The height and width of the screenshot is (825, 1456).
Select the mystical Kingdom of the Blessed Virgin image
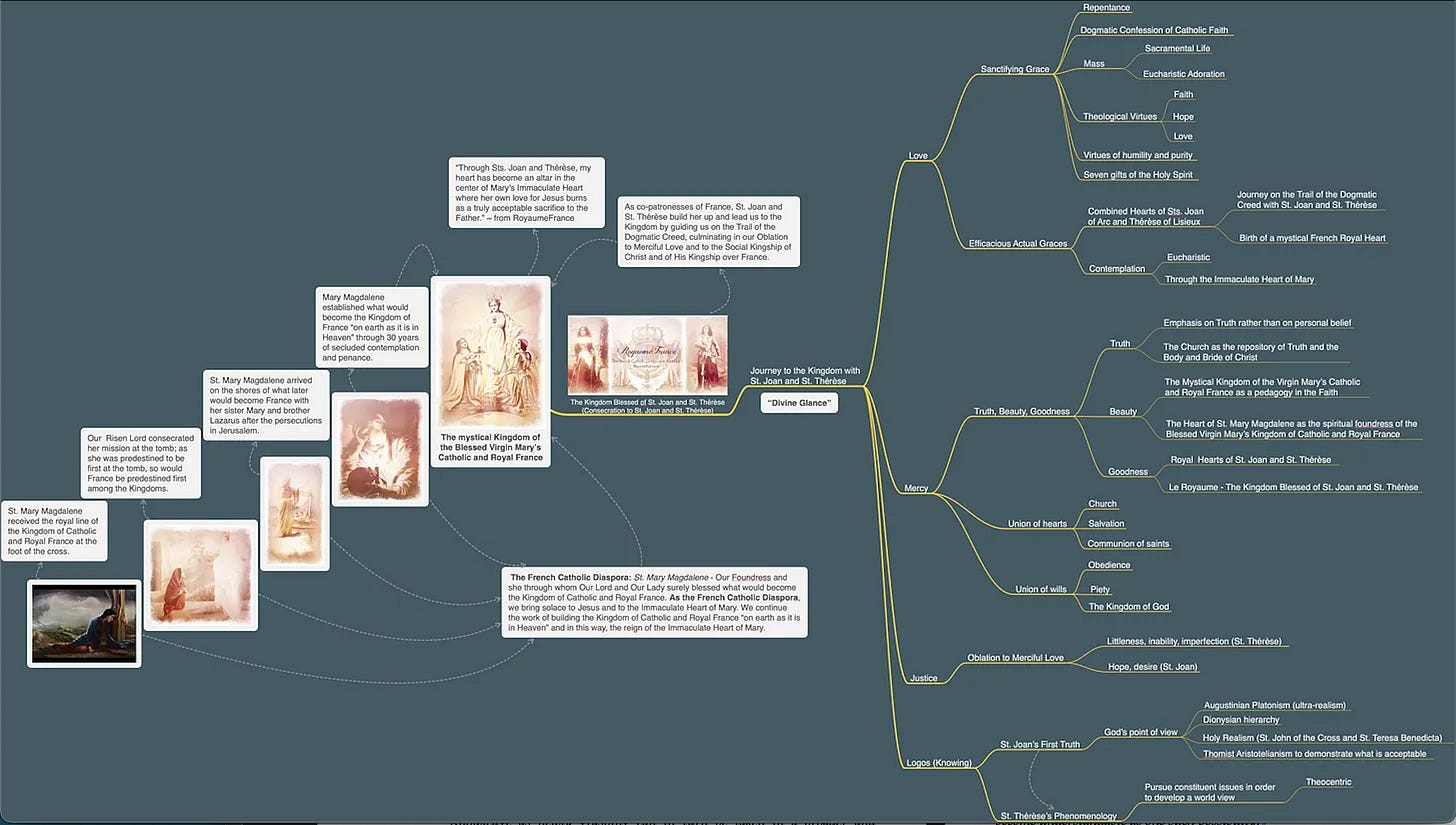(491, 371)
